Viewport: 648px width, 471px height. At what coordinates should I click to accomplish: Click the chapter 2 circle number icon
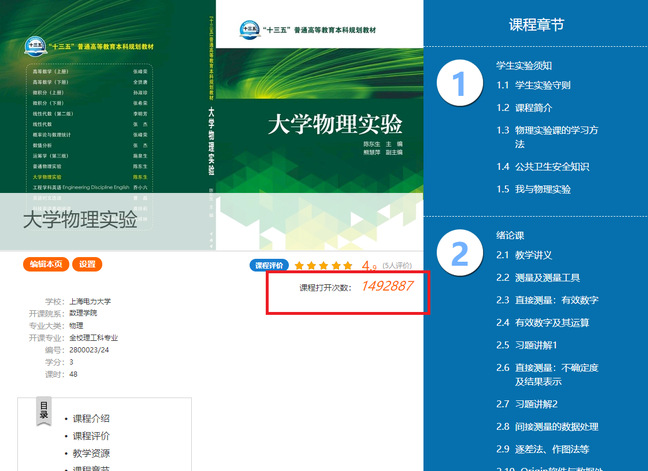pyautogui.click(x=460, y=254)
